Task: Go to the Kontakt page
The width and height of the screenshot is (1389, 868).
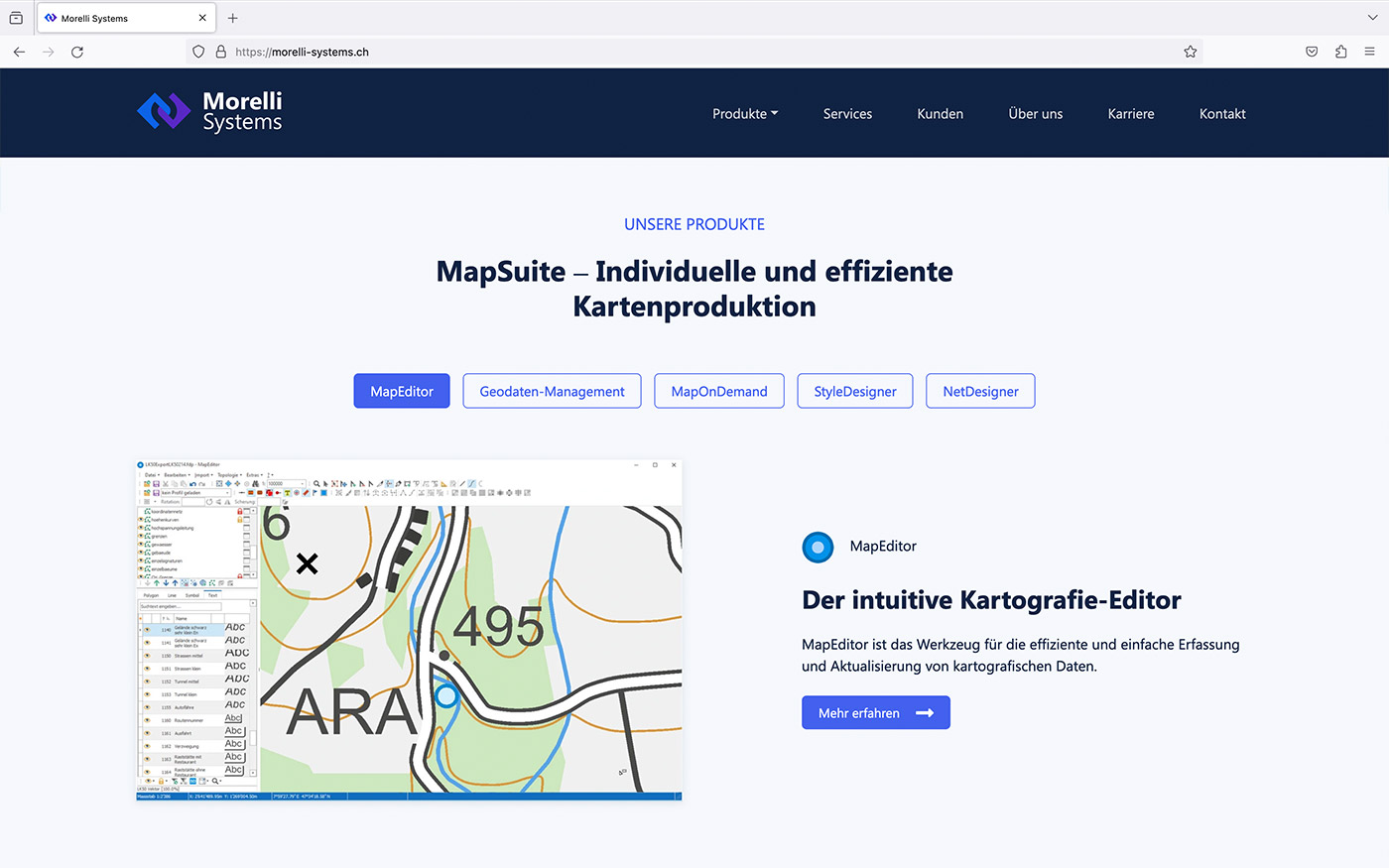Action: (x=1221, y=114)
